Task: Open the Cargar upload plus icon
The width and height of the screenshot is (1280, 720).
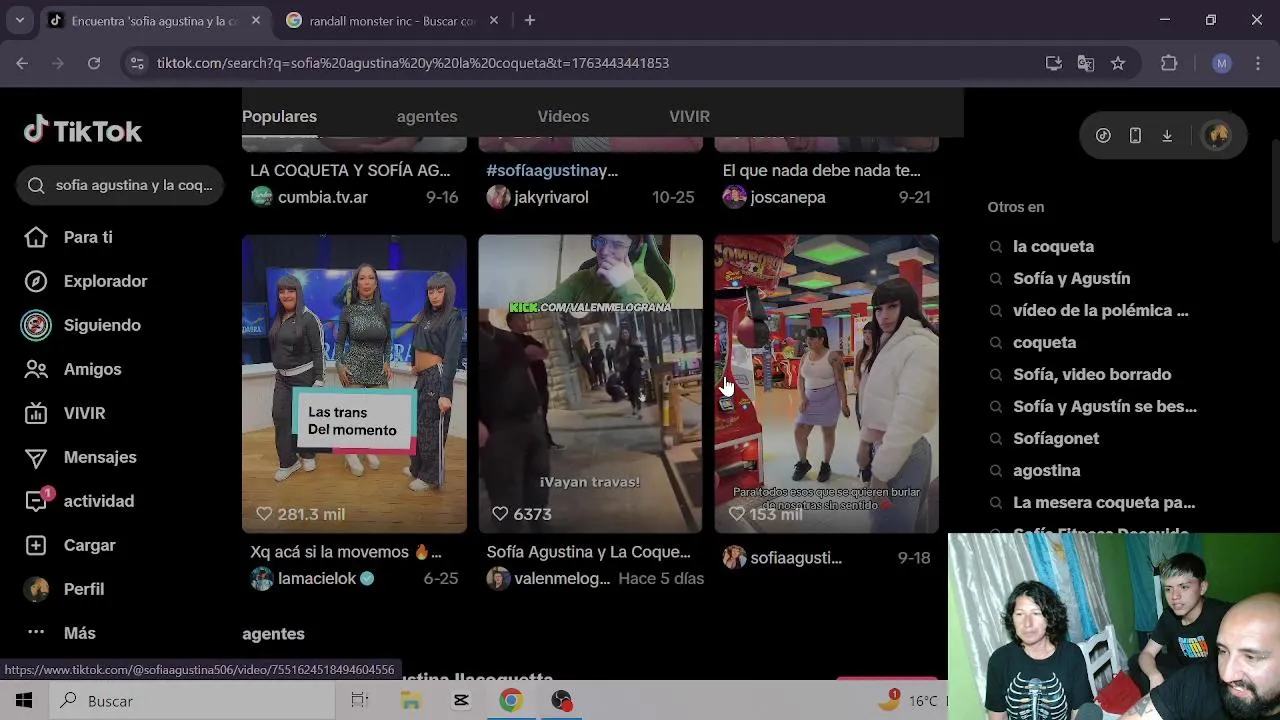Action: [36, 545]
